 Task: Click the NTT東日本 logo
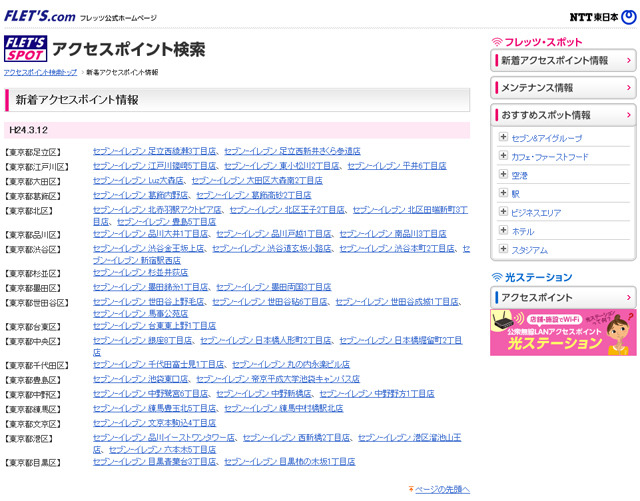tap(603, 17)
